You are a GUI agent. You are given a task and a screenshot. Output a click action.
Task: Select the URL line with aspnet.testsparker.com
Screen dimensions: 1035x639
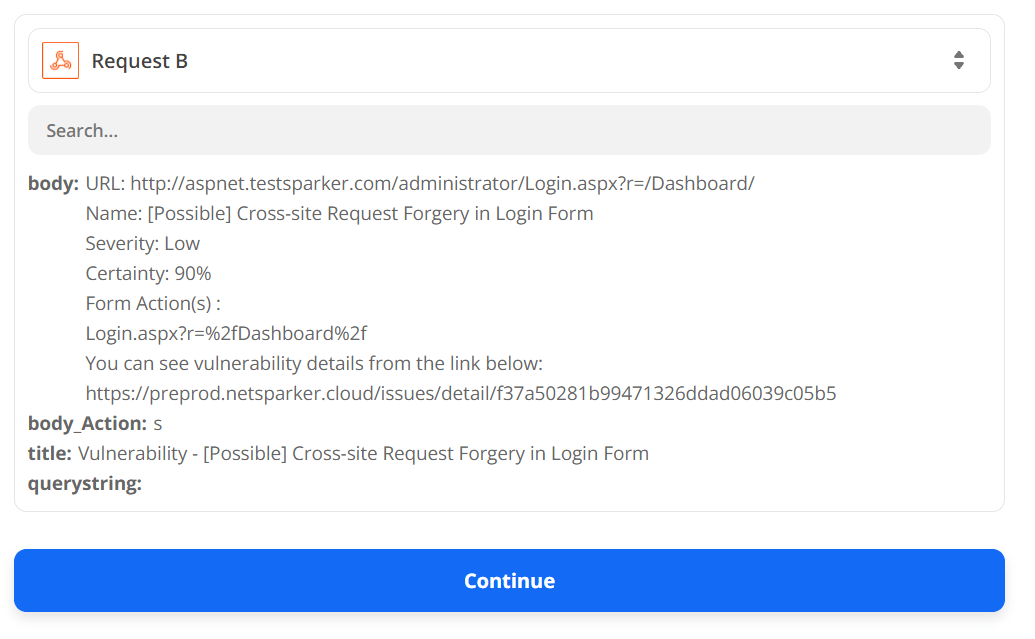point(420,184)
